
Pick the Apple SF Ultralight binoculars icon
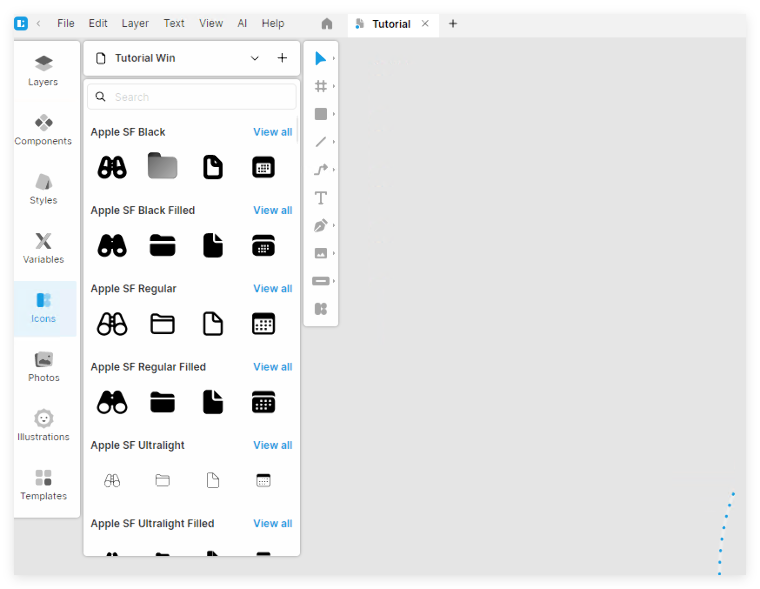pos(112,480)
